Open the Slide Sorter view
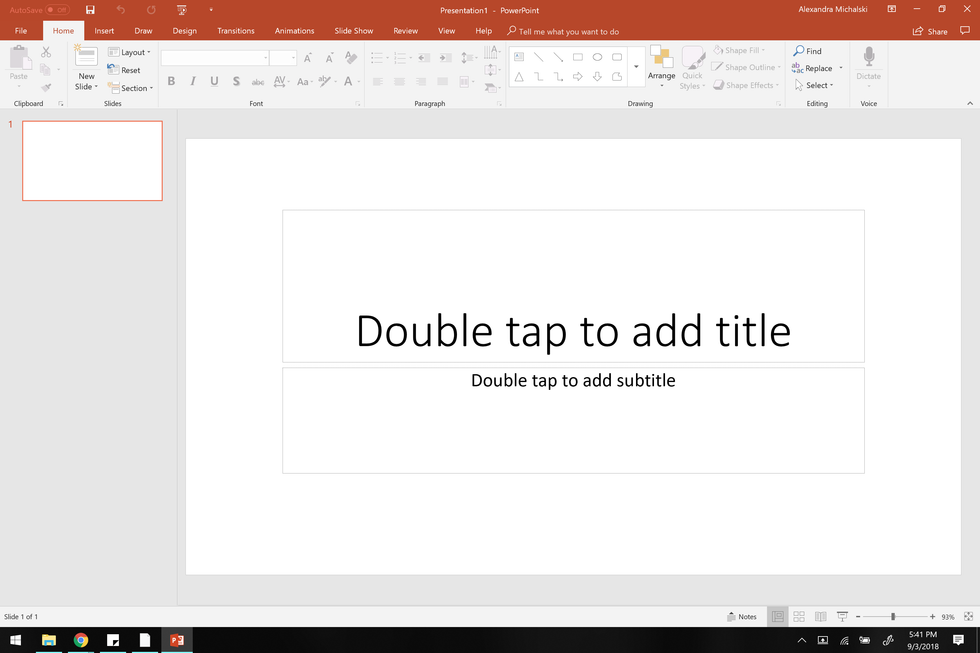 [x=799, y=617]
